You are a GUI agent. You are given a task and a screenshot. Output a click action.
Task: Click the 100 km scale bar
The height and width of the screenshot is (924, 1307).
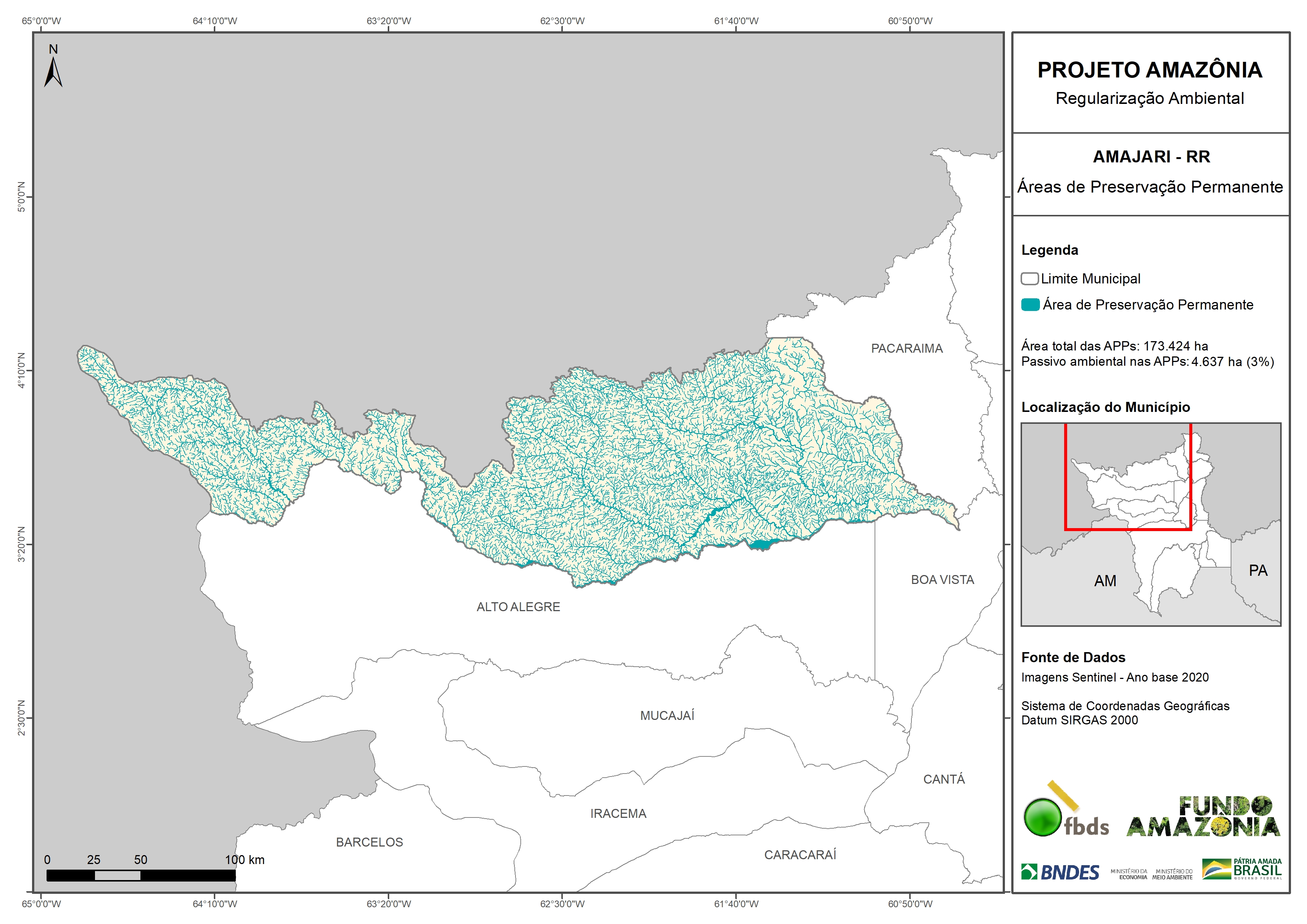coord(140,876)
